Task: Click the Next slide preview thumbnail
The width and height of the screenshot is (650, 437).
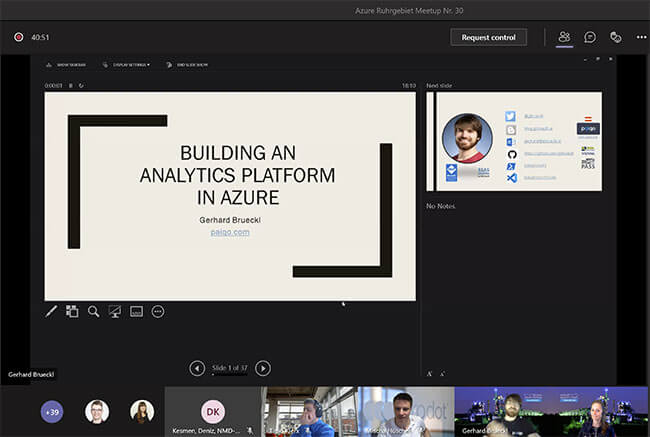Action: pos(514,141)
